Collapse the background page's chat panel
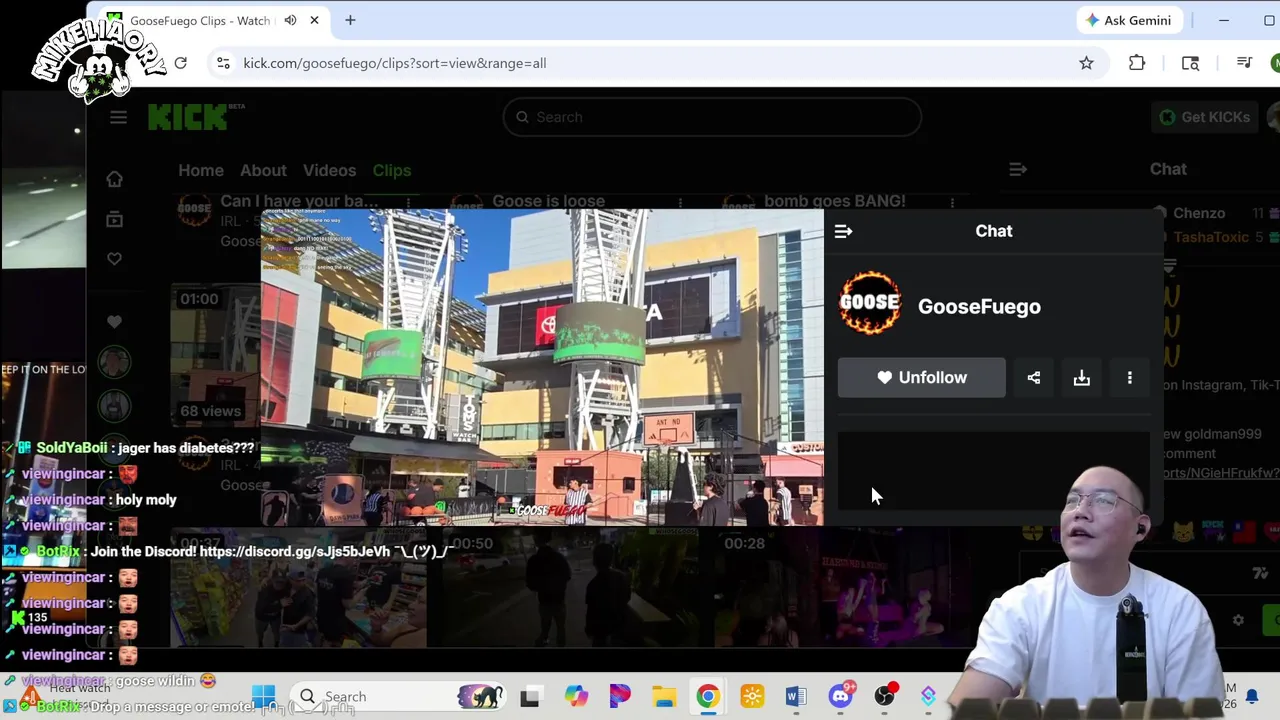Viewport: 1280px width, 720px height. (x=1018, y=170)
